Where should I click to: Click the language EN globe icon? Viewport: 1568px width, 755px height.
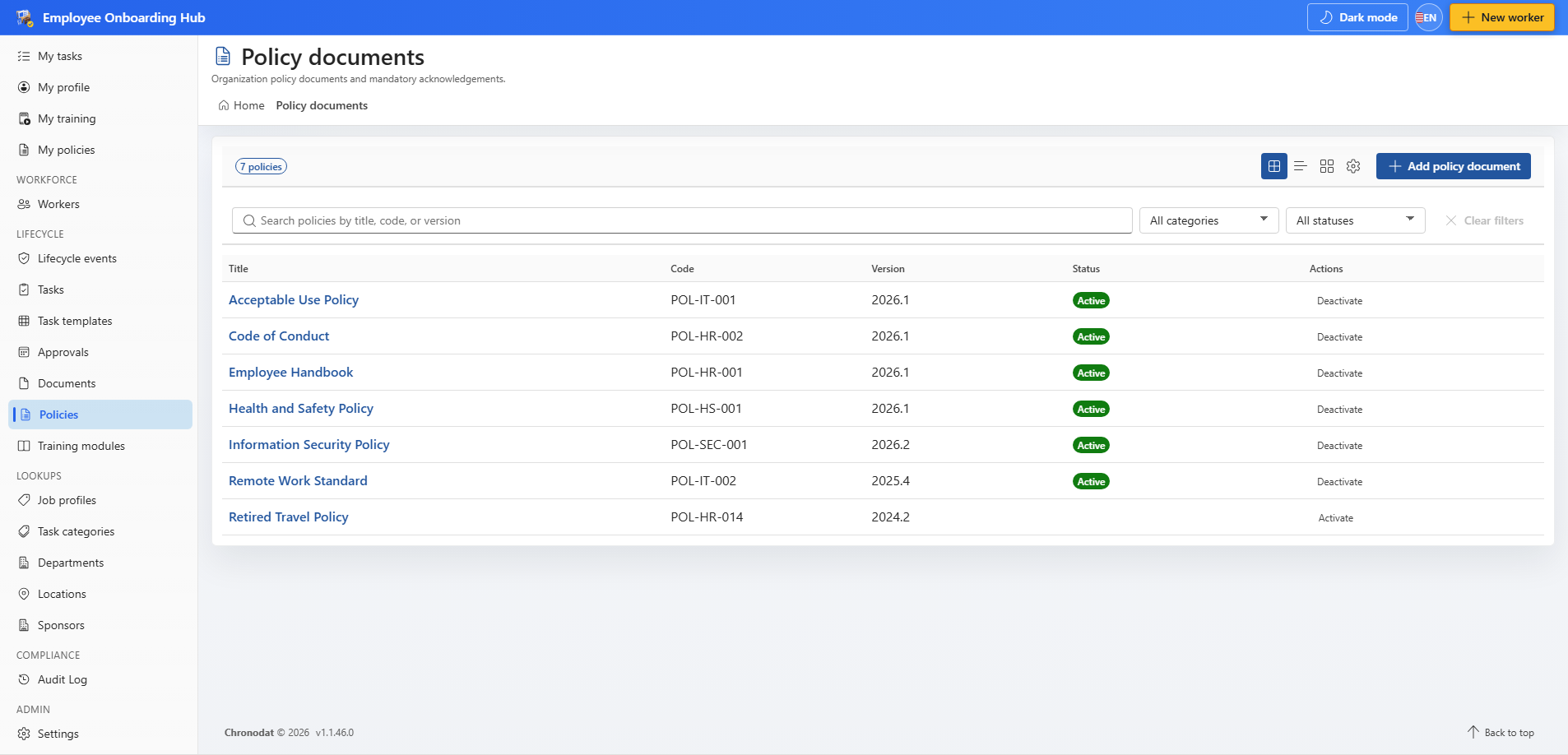1429,17
